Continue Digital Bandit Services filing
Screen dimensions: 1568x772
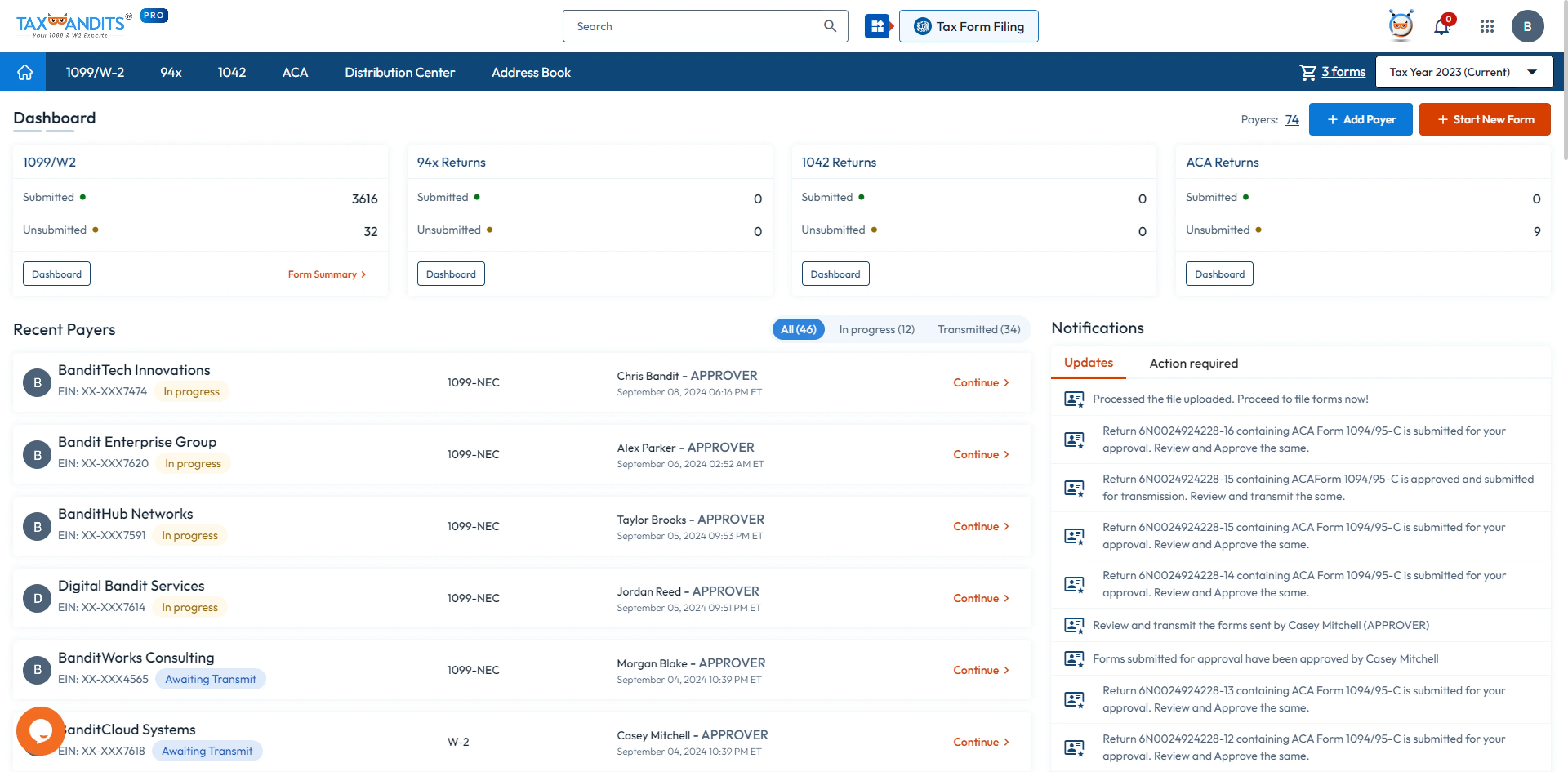[x=981, y=598]
